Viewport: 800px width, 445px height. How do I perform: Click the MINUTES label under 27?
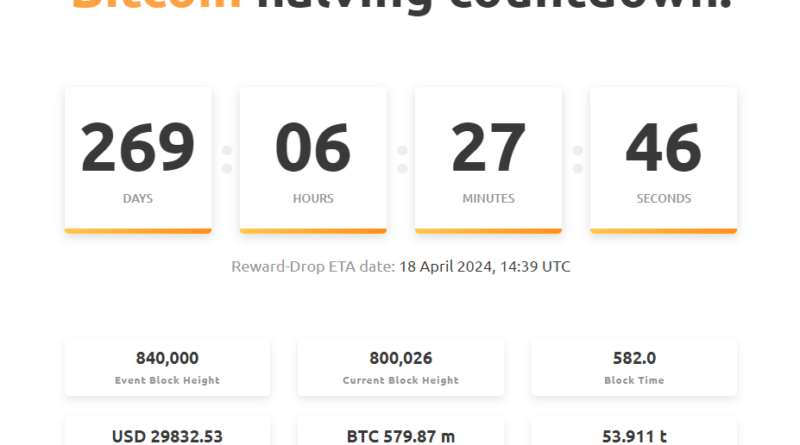tap(488, 199)
